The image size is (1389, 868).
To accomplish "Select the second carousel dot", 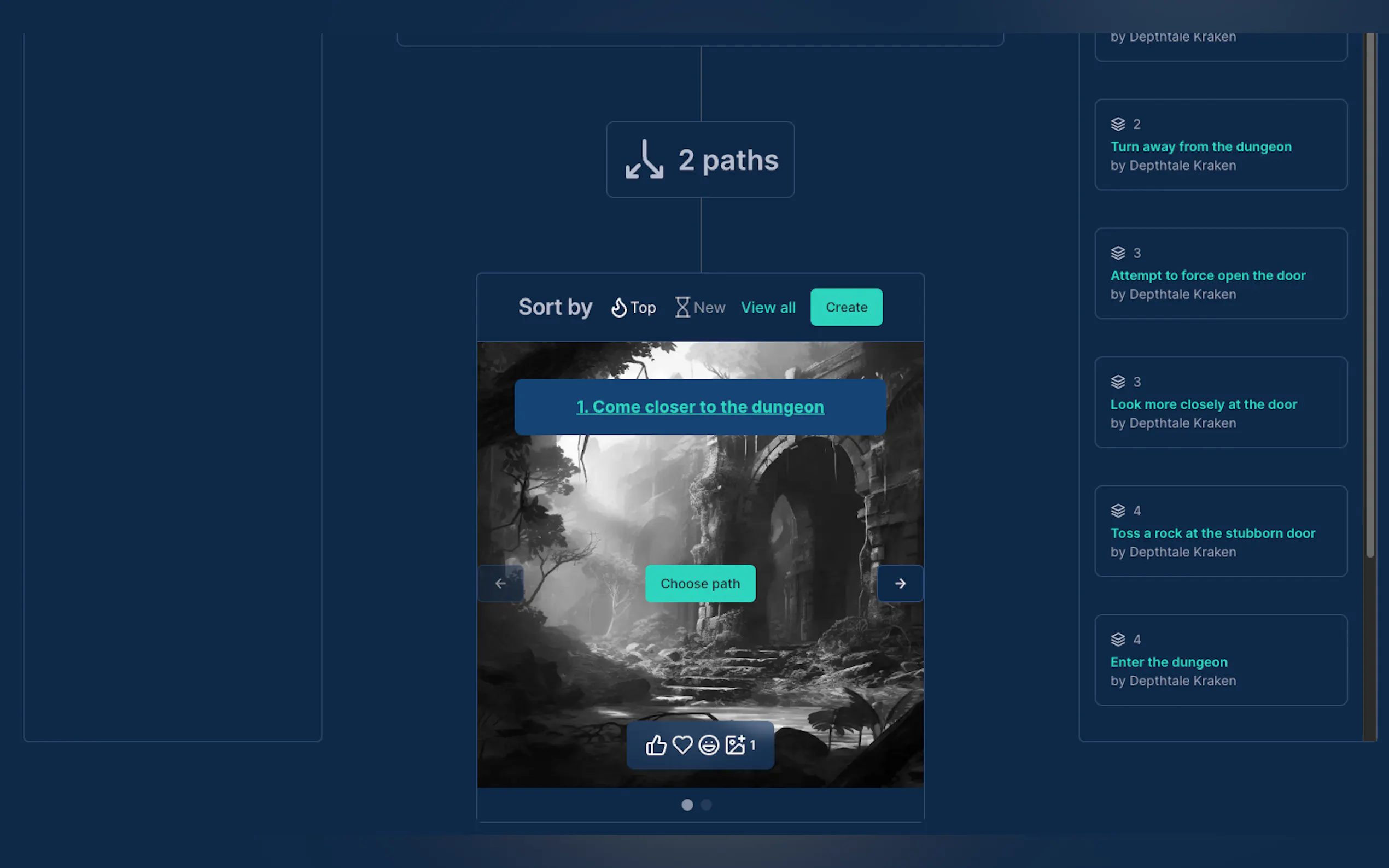I will point(707,805).
